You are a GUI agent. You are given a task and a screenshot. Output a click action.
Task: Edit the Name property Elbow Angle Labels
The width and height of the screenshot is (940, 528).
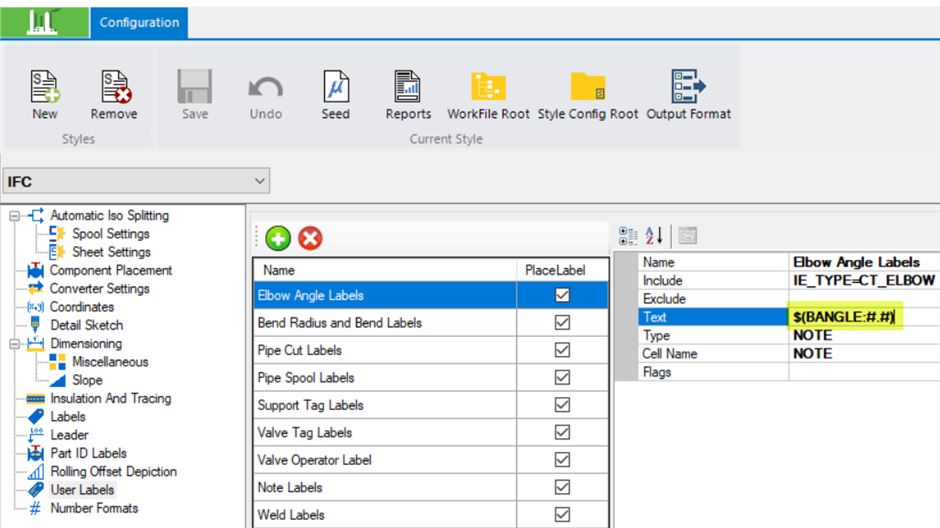coord(864,262)
